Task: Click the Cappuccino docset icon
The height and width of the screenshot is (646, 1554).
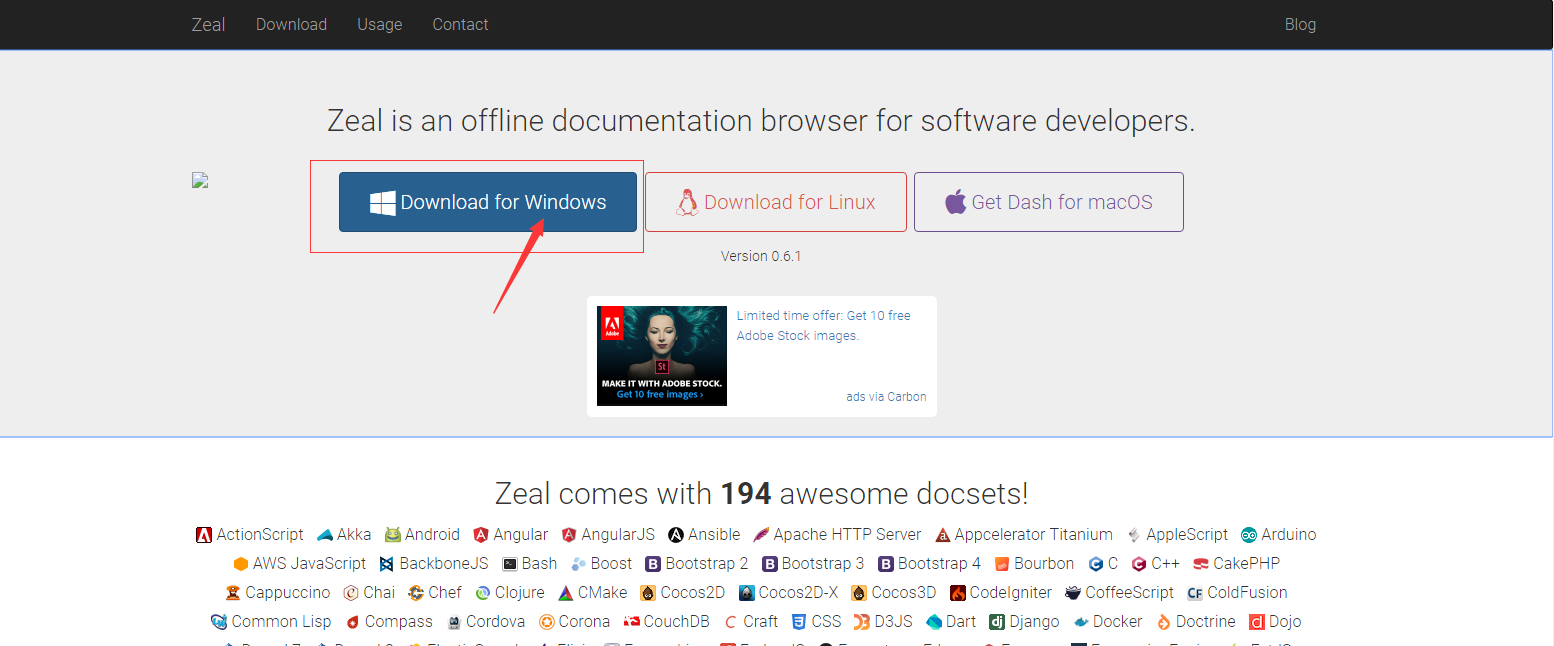Action: click(x=233, y=593)
